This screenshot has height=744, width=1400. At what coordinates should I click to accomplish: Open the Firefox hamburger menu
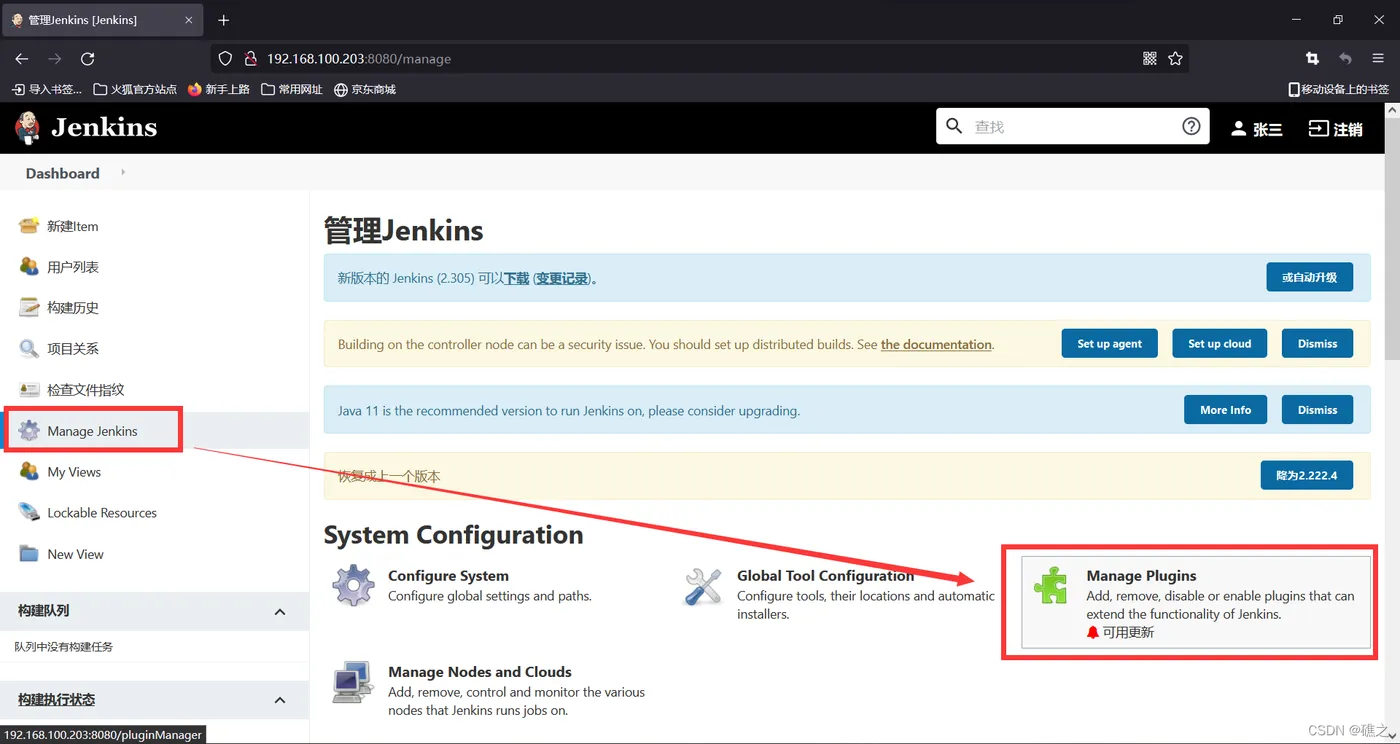tap(1378, 59)
